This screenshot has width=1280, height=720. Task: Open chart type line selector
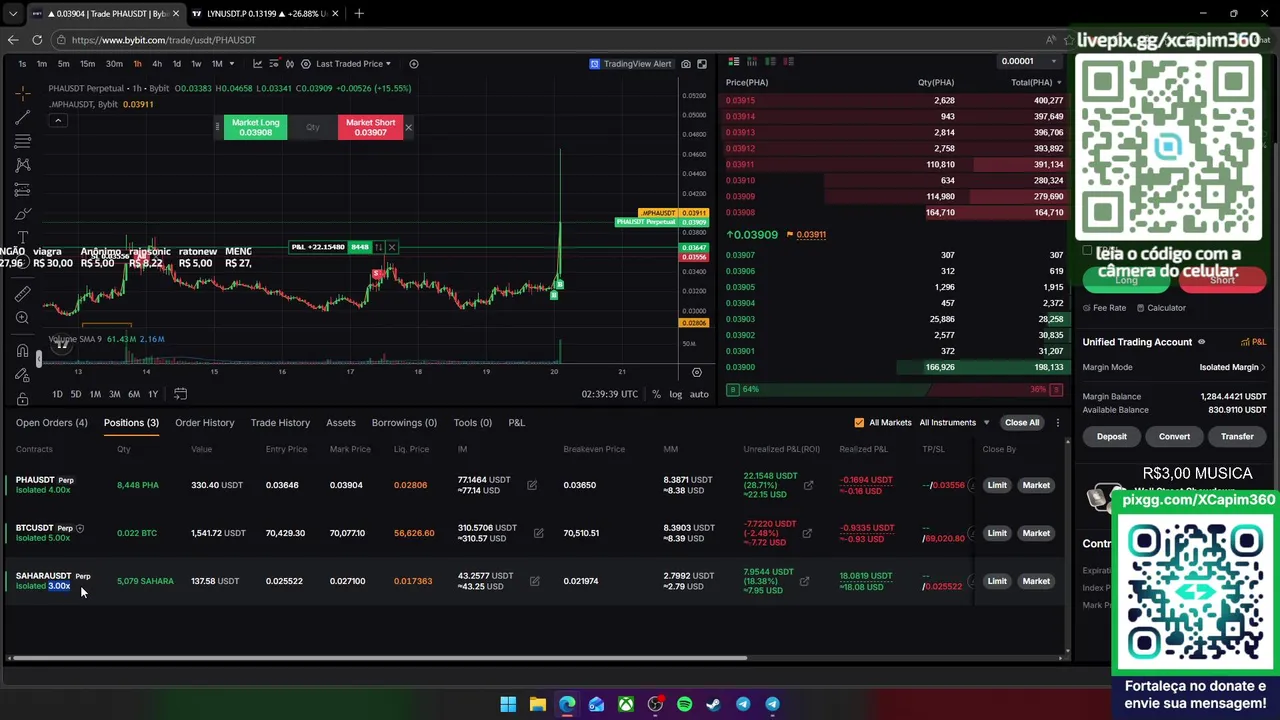[x=257, y=64]
